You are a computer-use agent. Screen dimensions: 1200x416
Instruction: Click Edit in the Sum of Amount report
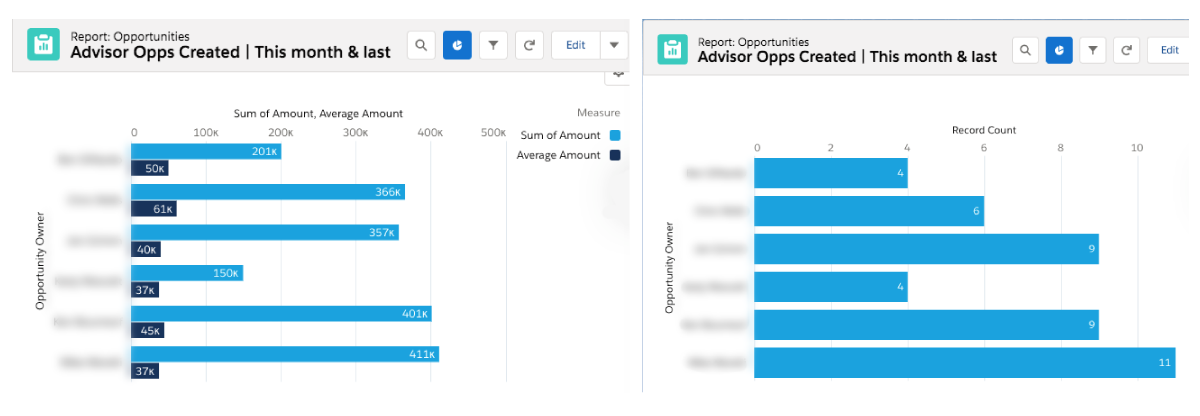pyautogui.click(x=575, y=45)
